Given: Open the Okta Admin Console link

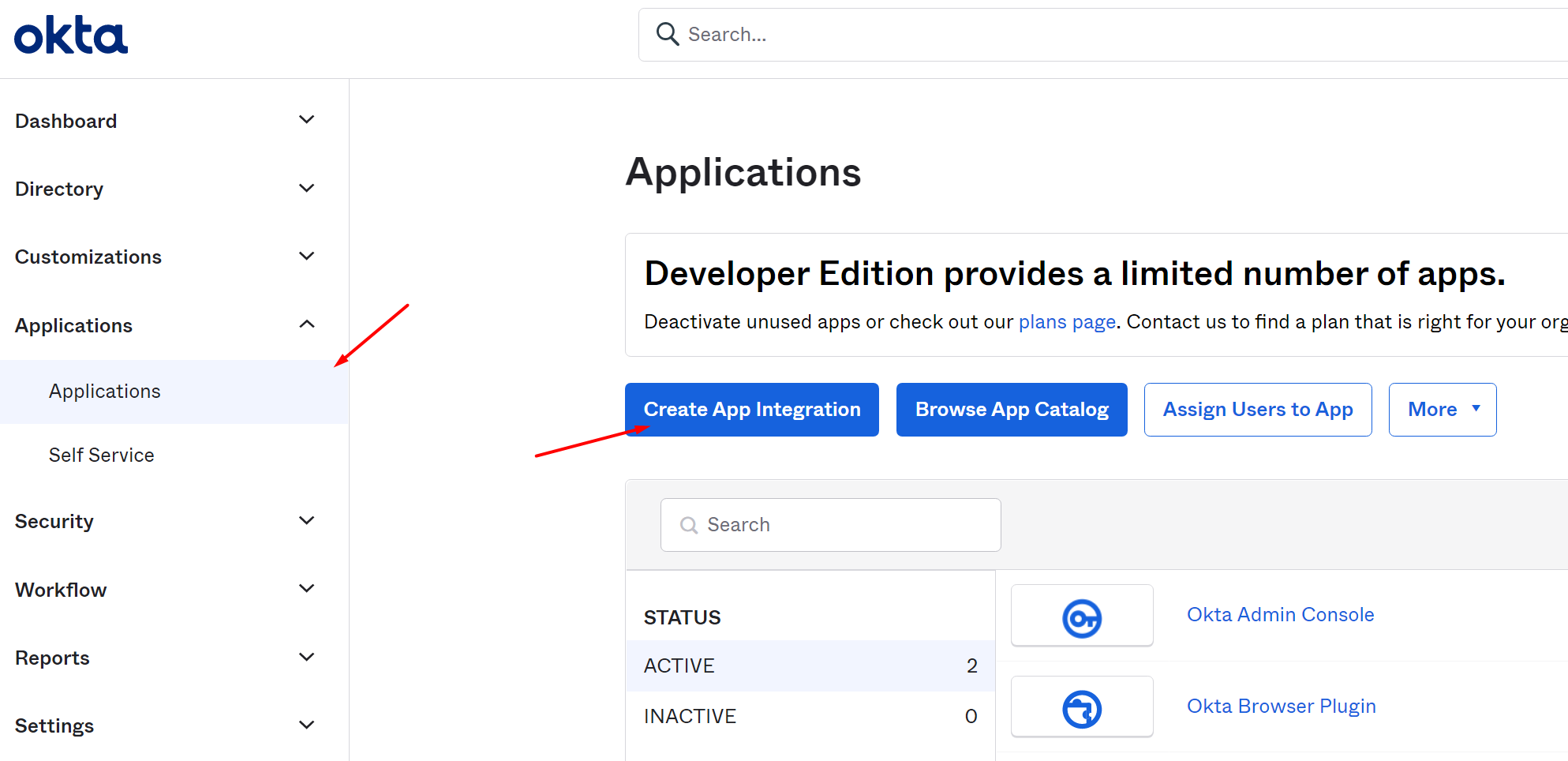Looking at the screenshot, I should tap(1280, 615).
